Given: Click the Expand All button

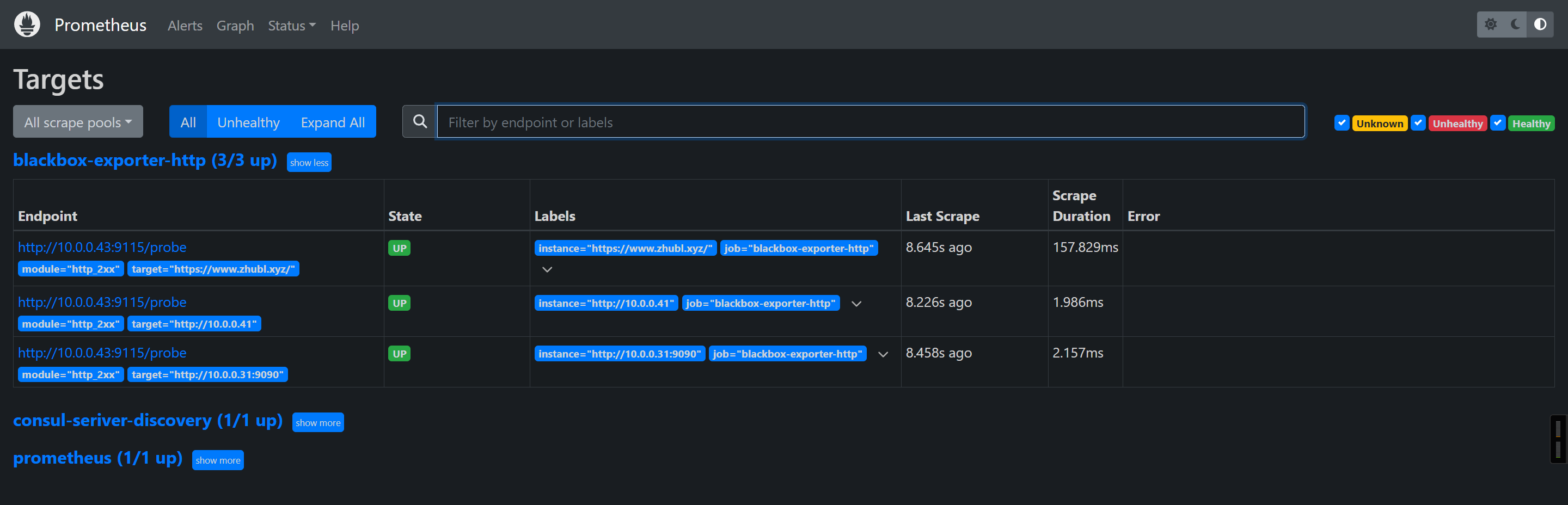Looking at the screenshot, I should (x=333, y=122).
